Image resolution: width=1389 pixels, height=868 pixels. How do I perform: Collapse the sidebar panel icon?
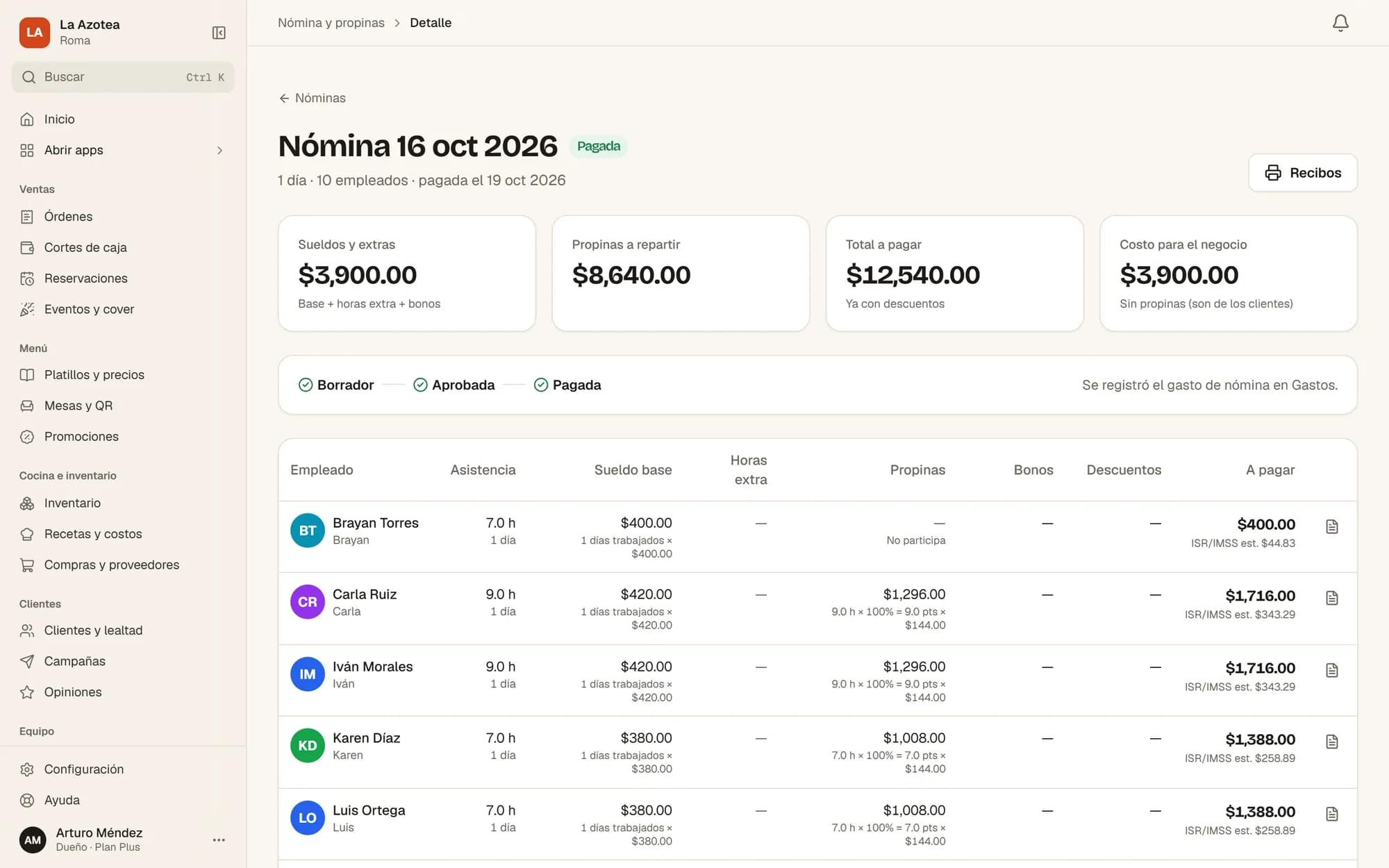click(219, 33)
